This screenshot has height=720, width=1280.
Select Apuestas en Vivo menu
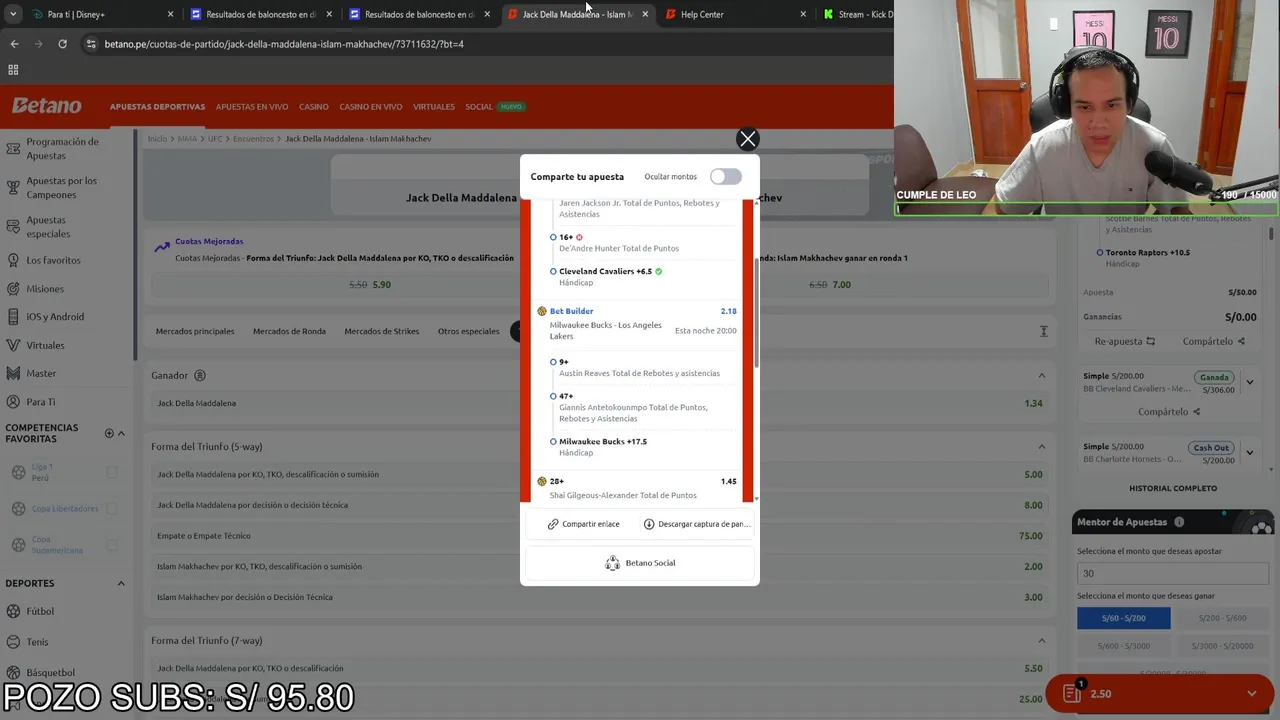click(252, 107)
